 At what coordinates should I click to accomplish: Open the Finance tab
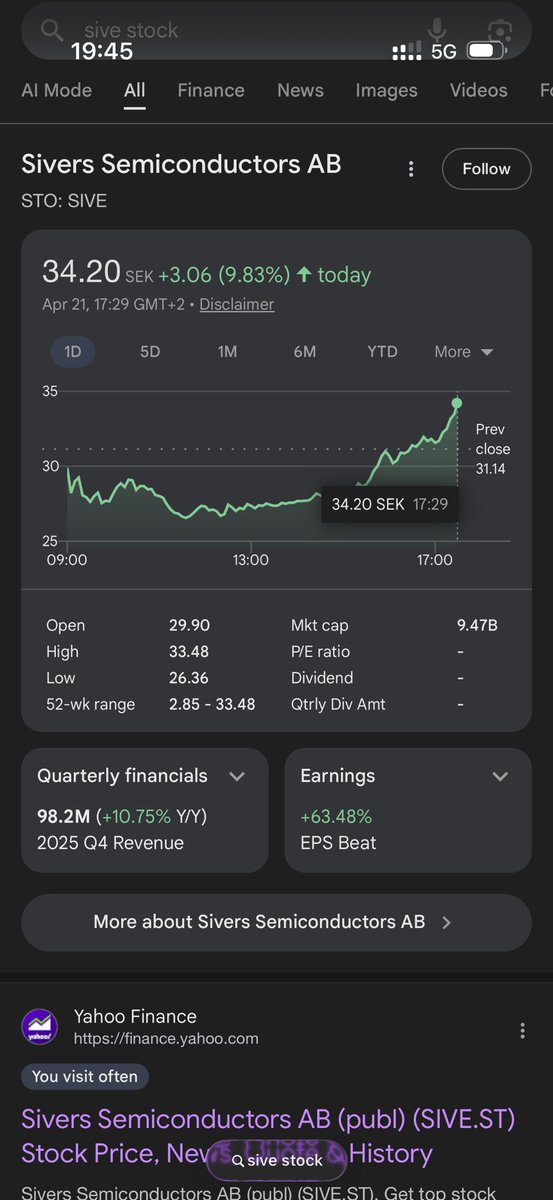[x=211, y=90]
